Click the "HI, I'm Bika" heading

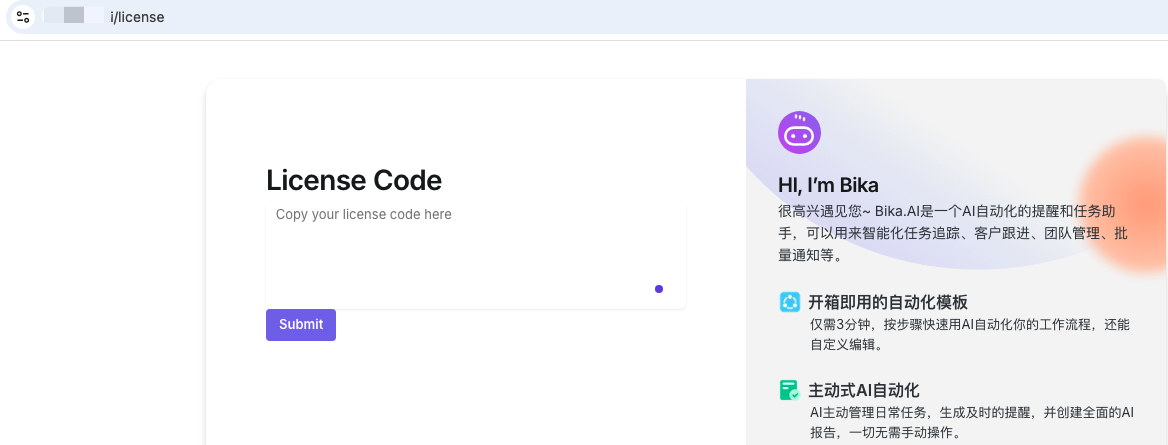(x=828, y=185)
